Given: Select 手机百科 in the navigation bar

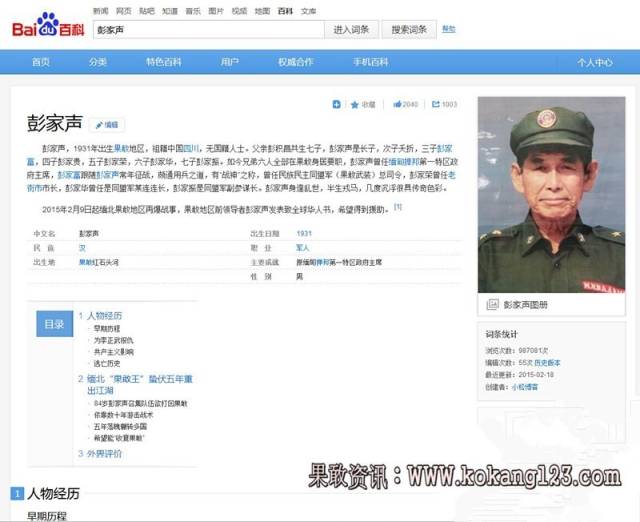Looking at the screenshot, I should point(371,62).
